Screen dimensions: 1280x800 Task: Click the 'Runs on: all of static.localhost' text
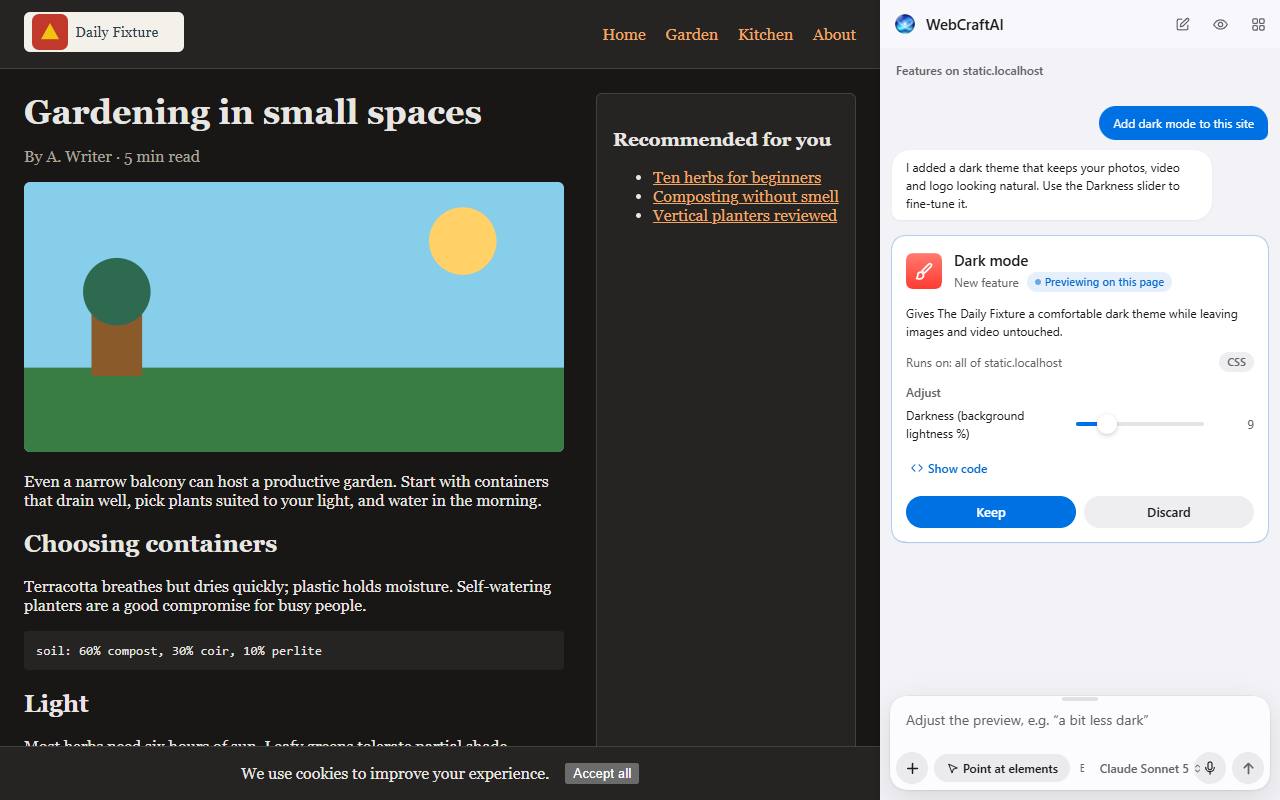[x=984, y=363]
